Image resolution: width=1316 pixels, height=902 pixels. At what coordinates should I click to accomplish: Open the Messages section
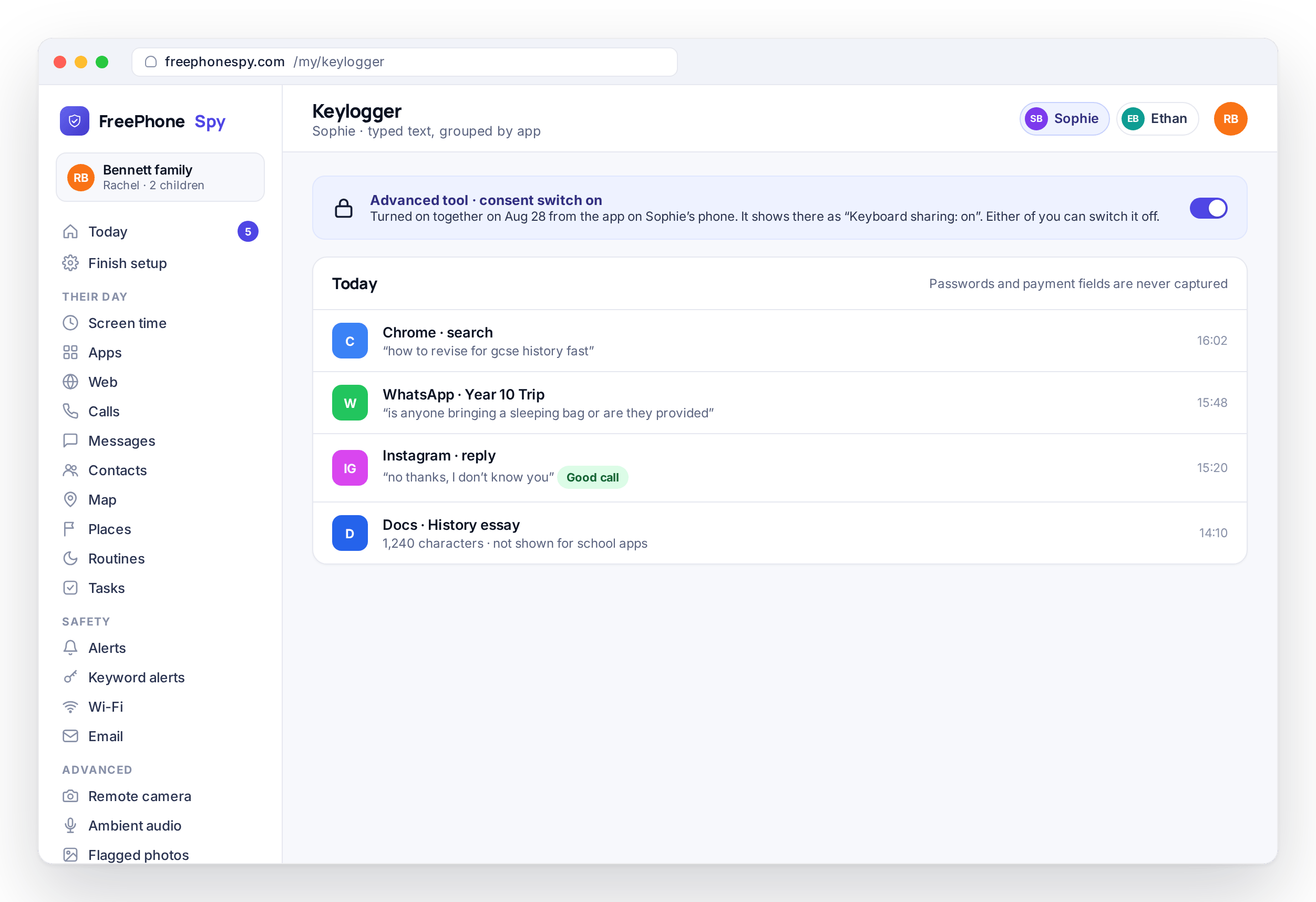pos(160,441)
